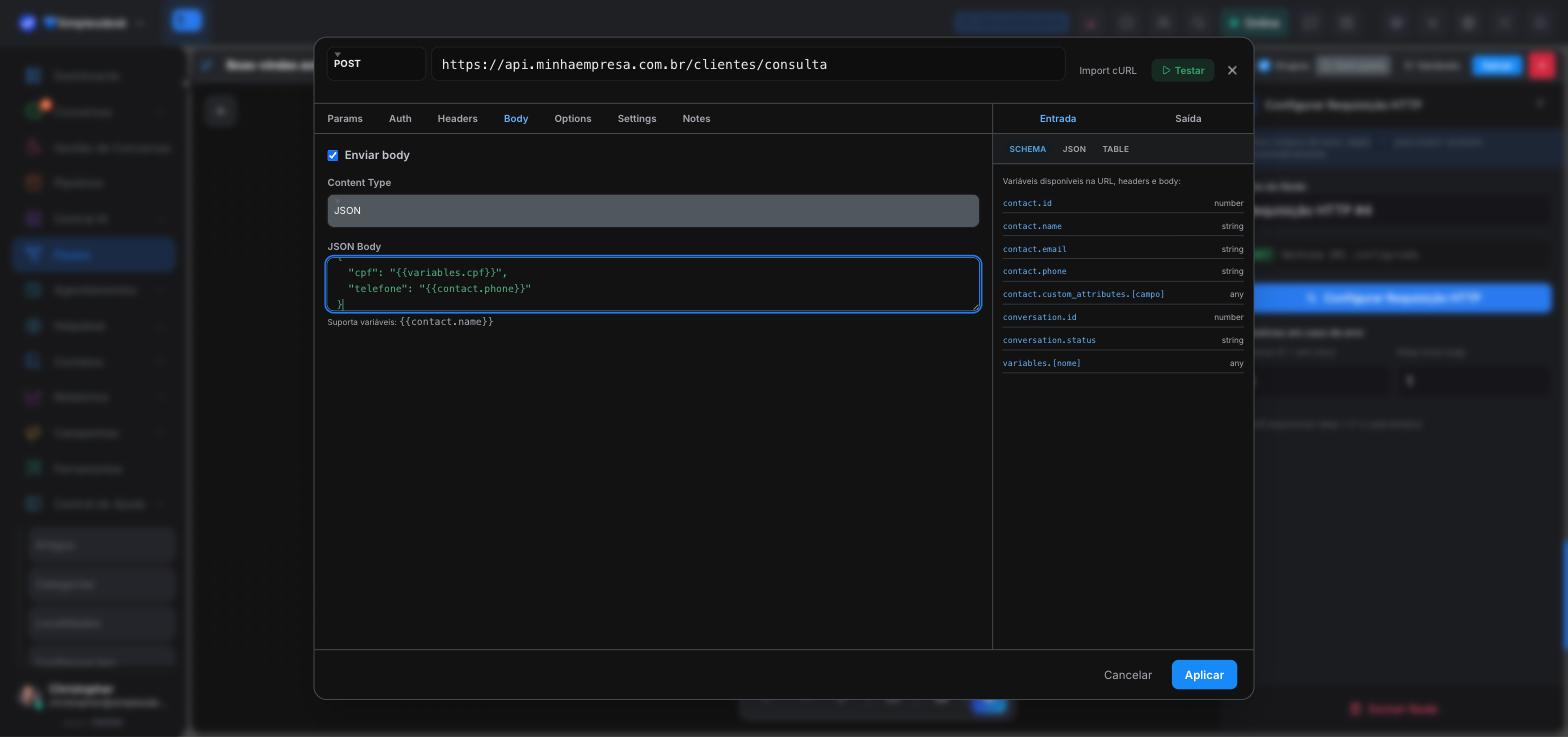Switch to the Params tab
This screenshot has height=737, width=1568.
(345, 119)
